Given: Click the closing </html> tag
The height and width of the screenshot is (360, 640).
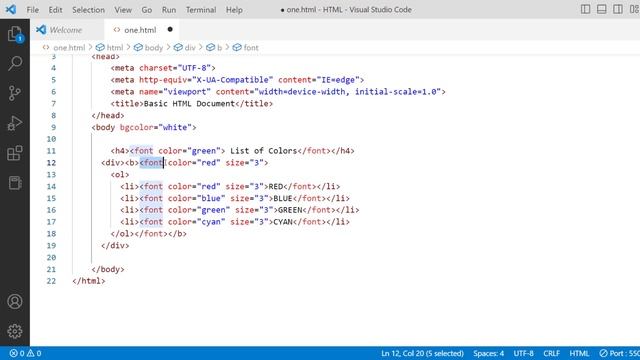Looking at the screenshot, I should (89, 281).
